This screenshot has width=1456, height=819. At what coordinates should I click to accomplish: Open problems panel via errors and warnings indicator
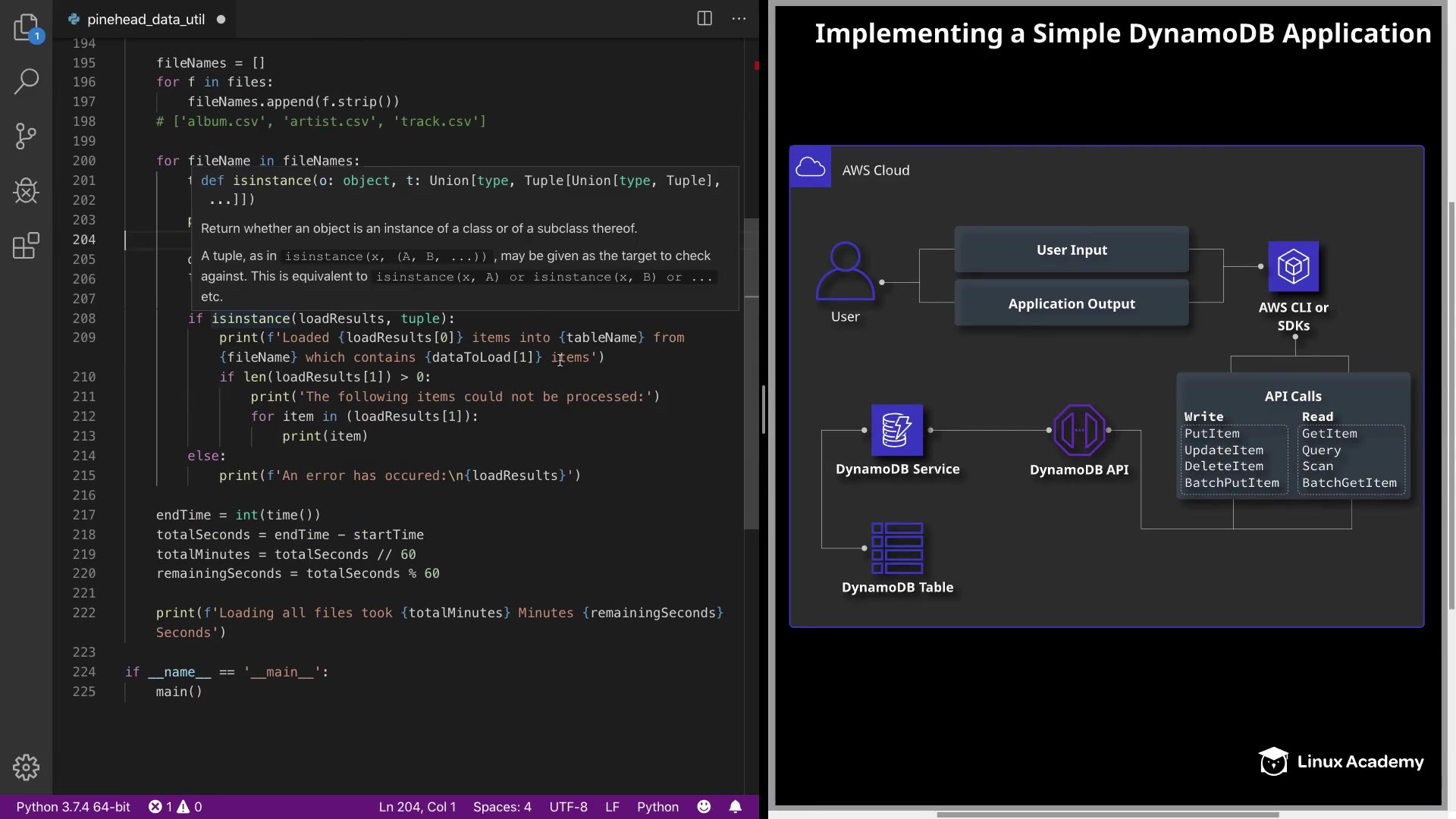(175, 807)
